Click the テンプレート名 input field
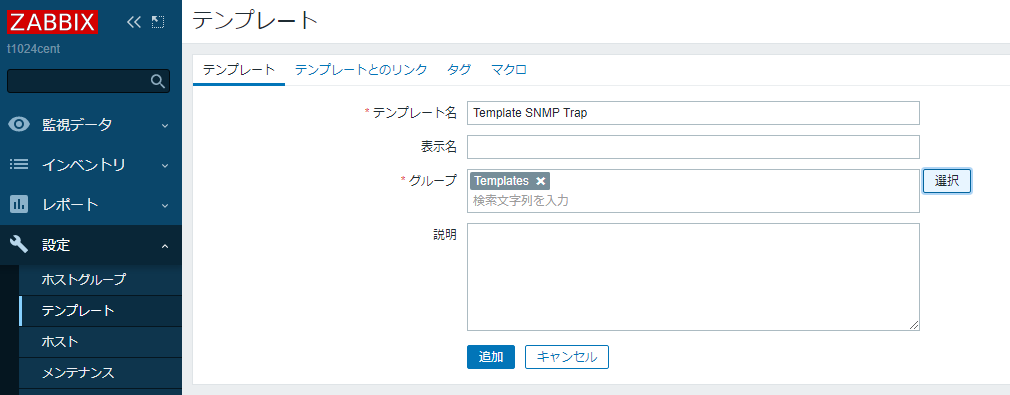The height and width of the screenshot is (395, 1010). 693,113
